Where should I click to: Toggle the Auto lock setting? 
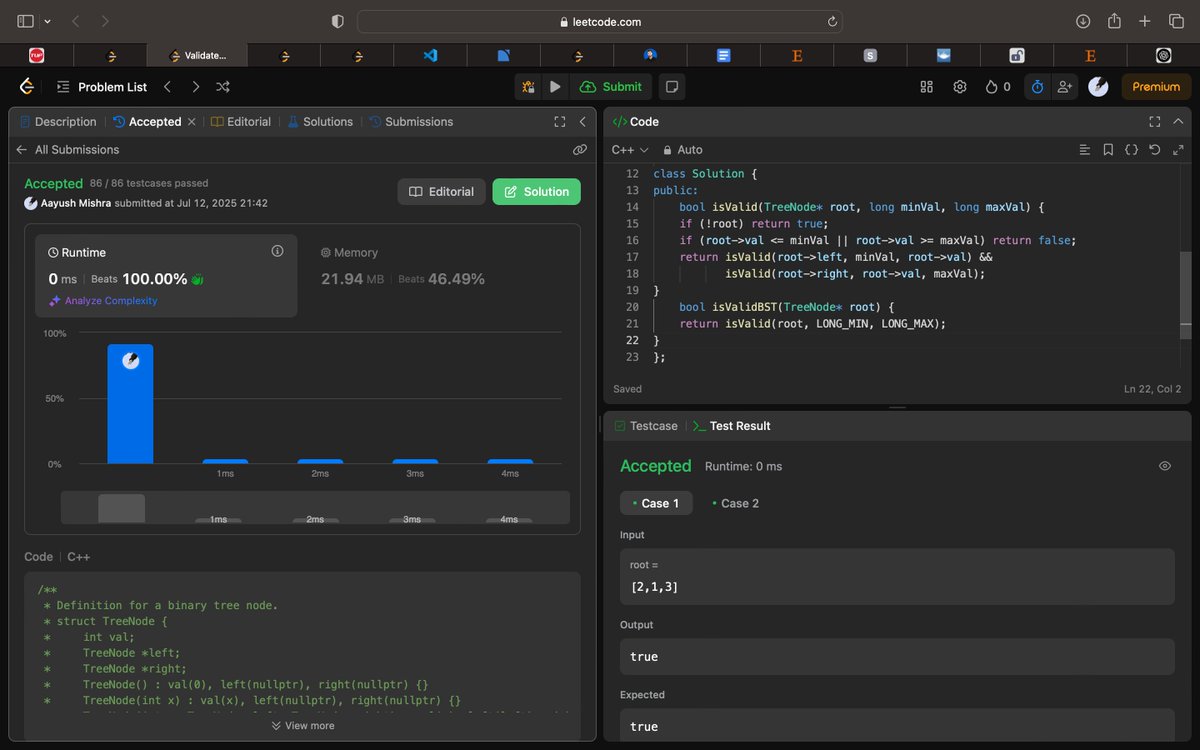pyautogui.click(x=683, y=150)
